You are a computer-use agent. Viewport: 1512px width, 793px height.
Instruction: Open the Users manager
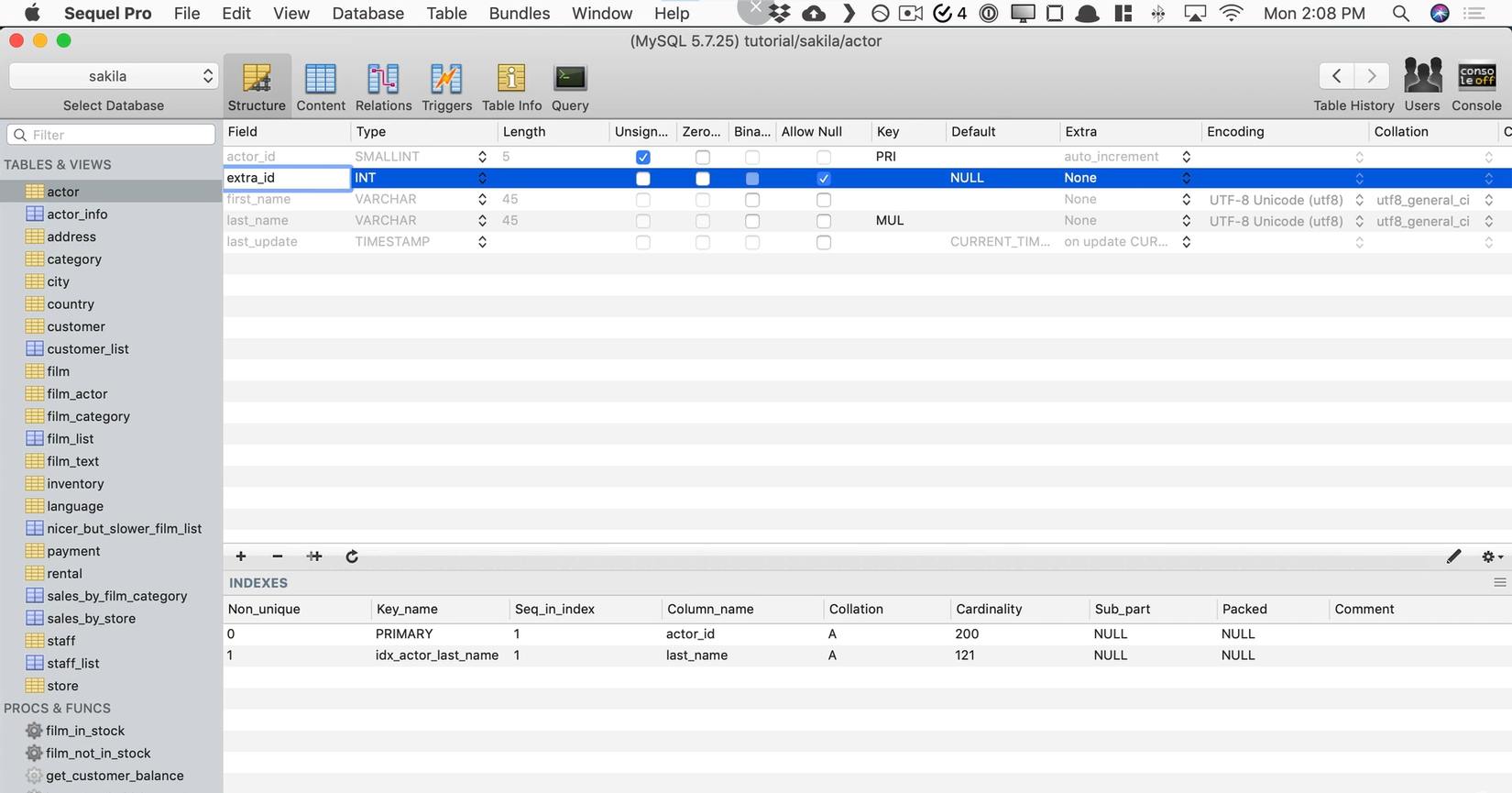click(x=1421, y=87)
